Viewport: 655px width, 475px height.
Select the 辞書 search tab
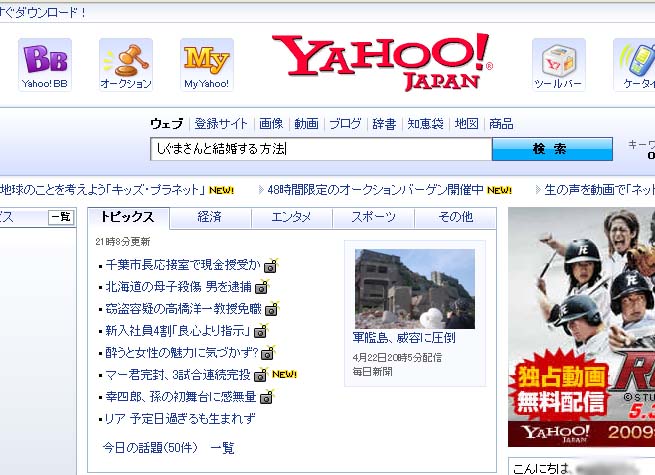point(384,124)
